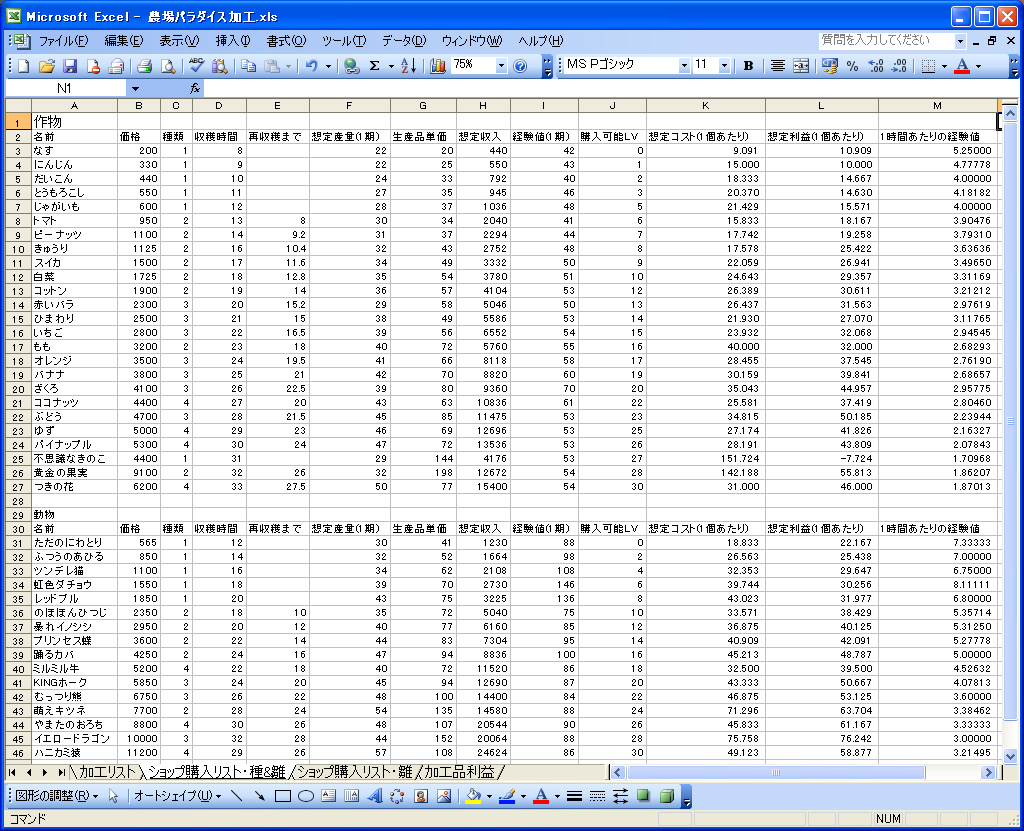Insert a Text Box from the drawing toolbar

(328, 796)
